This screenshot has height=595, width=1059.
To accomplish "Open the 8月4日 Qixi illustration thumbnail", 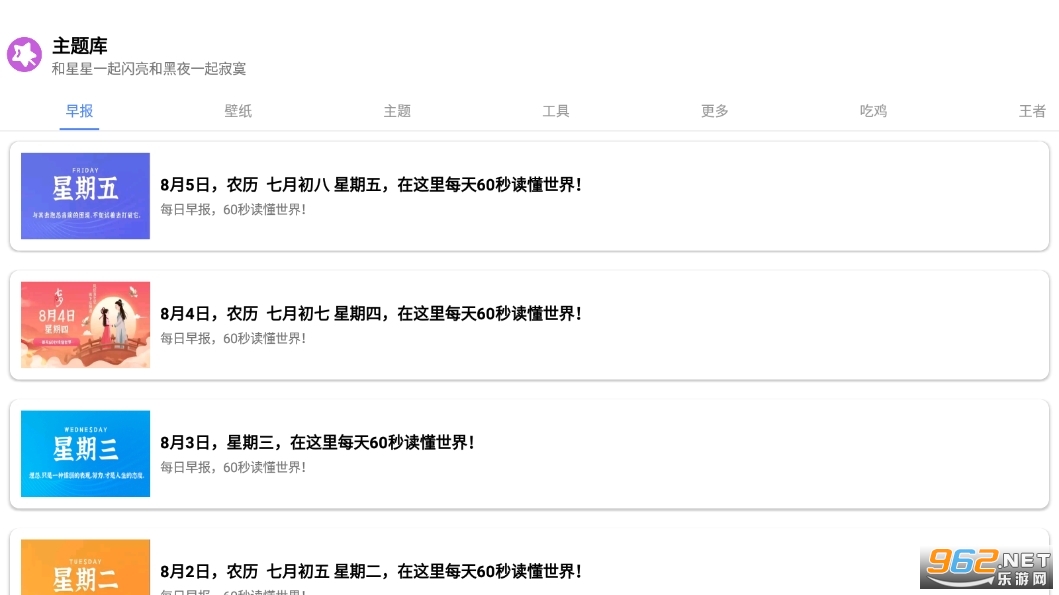I will pyautogui.click(x=85, y=325).
